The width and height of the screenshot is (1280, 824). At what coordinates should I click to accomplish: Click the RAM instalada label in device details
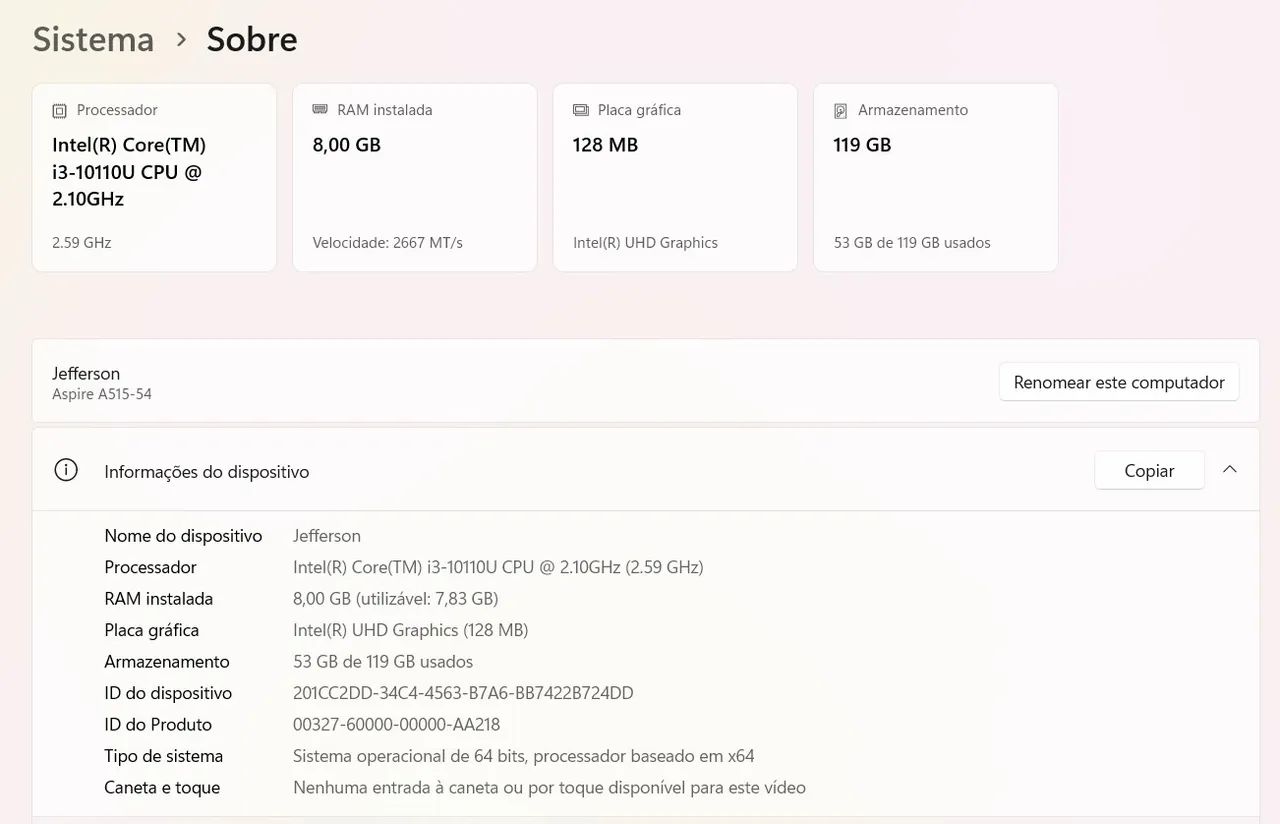(158, 599)
